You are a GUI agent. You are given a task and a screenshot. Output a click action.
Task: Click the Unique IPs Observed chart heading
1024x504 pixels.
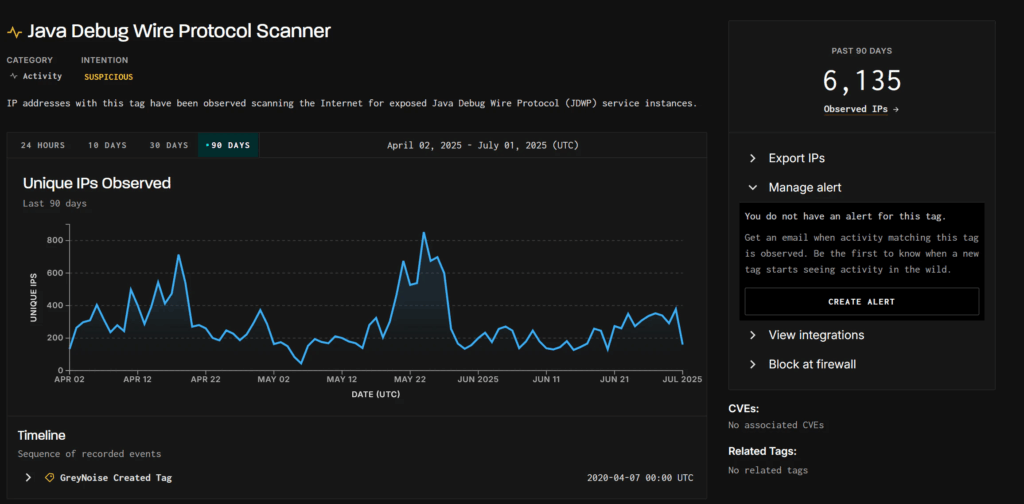click(97, 183)
